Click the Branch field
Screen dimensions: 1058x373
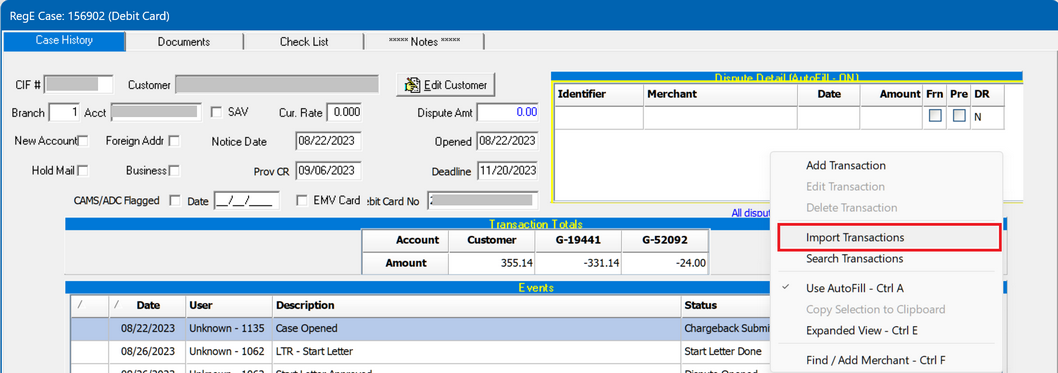[65, 113]
